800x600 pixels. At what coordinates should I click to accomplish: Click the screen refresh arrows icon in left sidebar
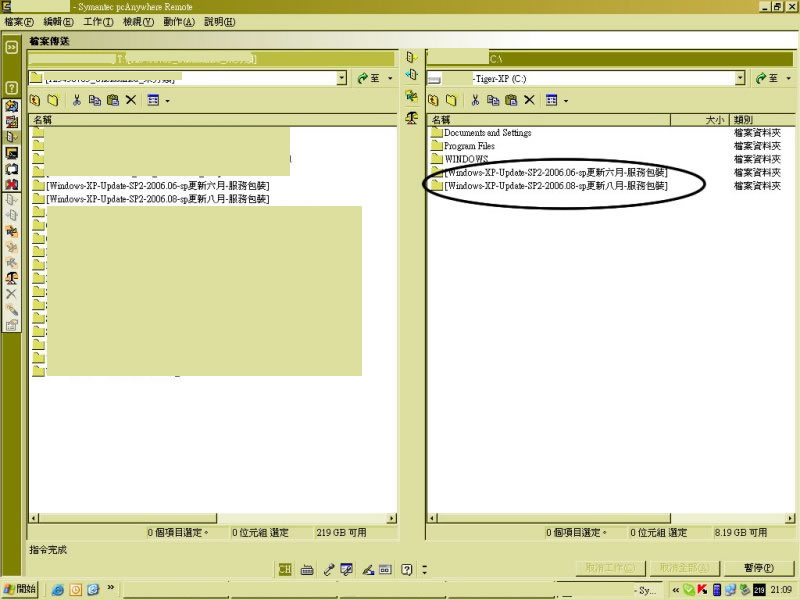point(11,168)
